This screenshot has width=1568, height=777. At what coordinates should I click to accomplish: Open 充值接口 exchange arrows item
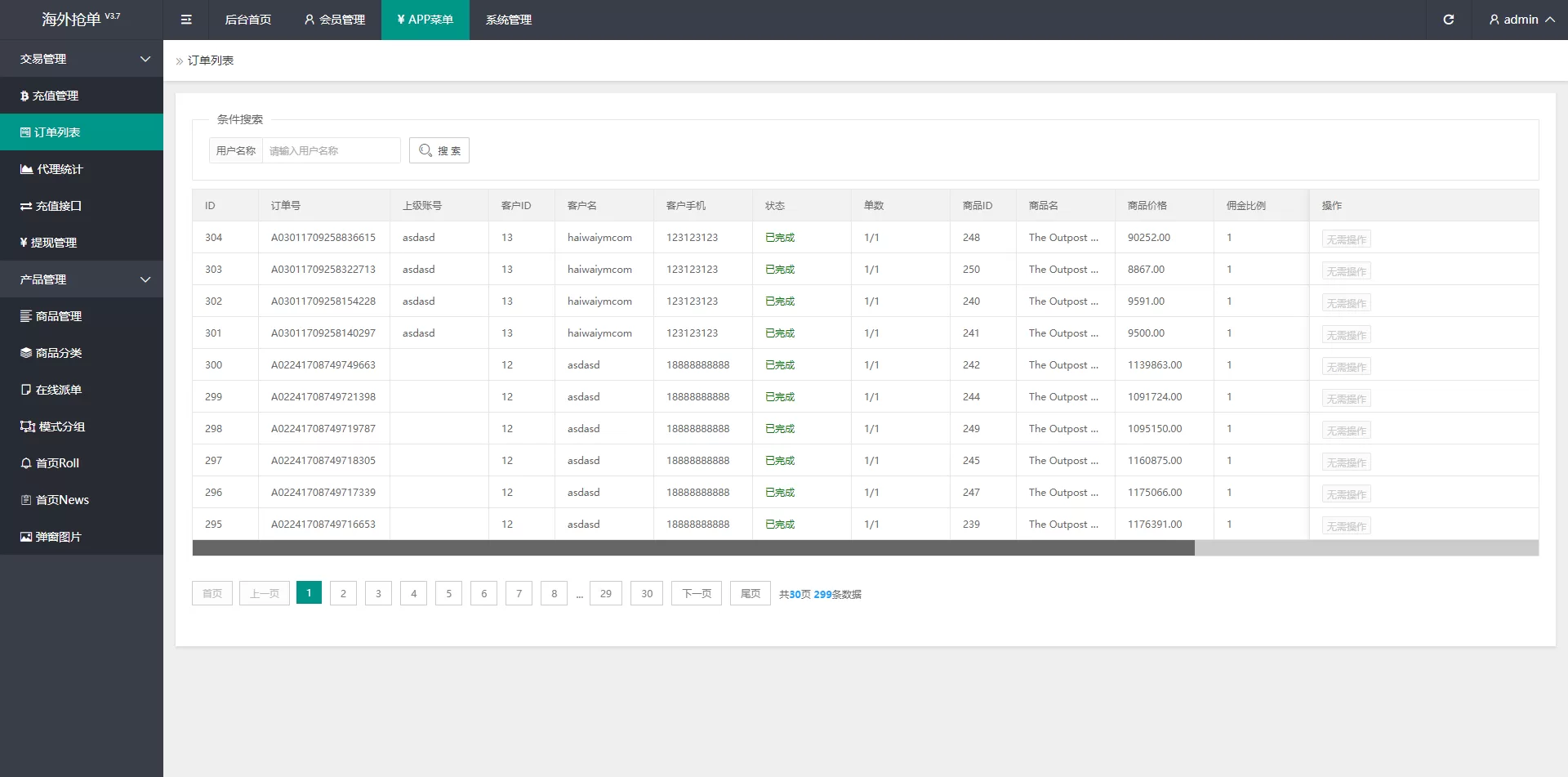tap(57, 206)
